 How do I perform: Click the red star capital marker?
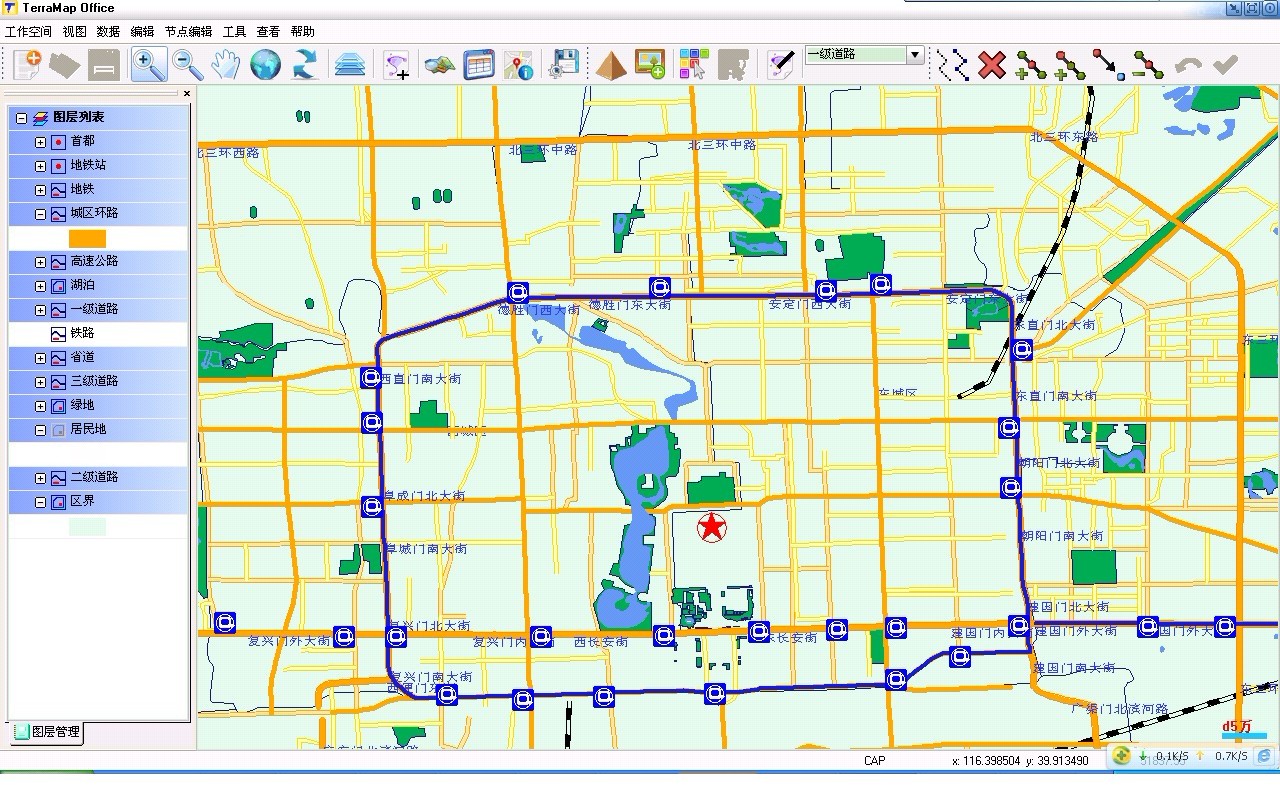(711, 526)
